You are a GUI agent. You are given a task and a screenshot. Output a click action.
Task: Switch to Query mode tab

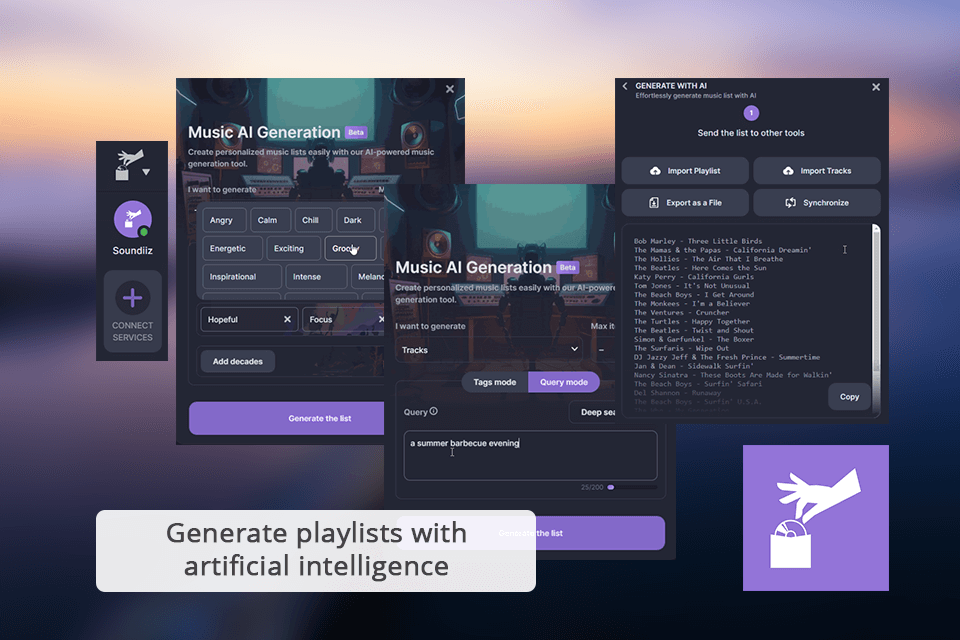click(x=564, y=382)
